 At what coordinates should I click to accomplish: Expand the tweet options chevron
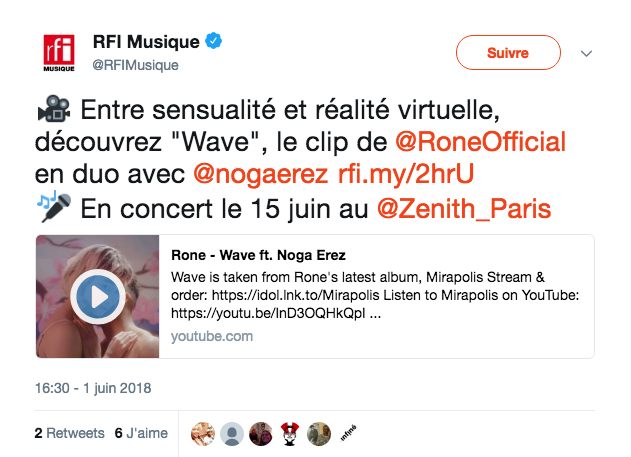(587, 52)
